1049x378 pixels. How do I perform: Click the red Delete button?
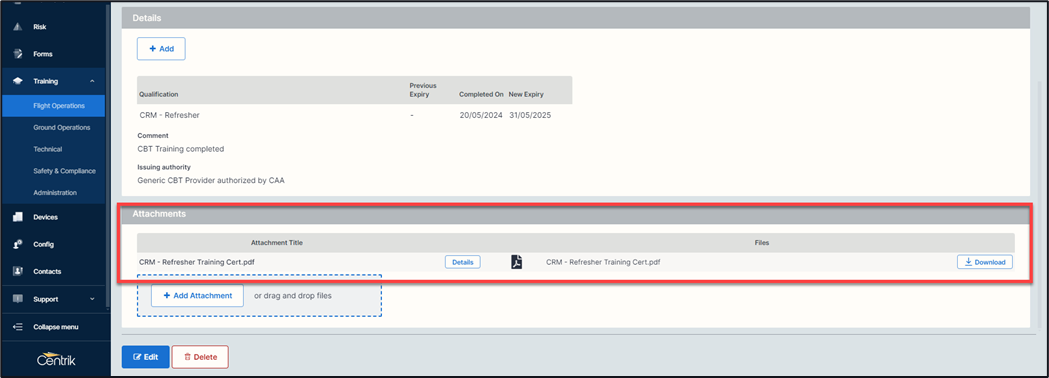click(x=200, y=357)
